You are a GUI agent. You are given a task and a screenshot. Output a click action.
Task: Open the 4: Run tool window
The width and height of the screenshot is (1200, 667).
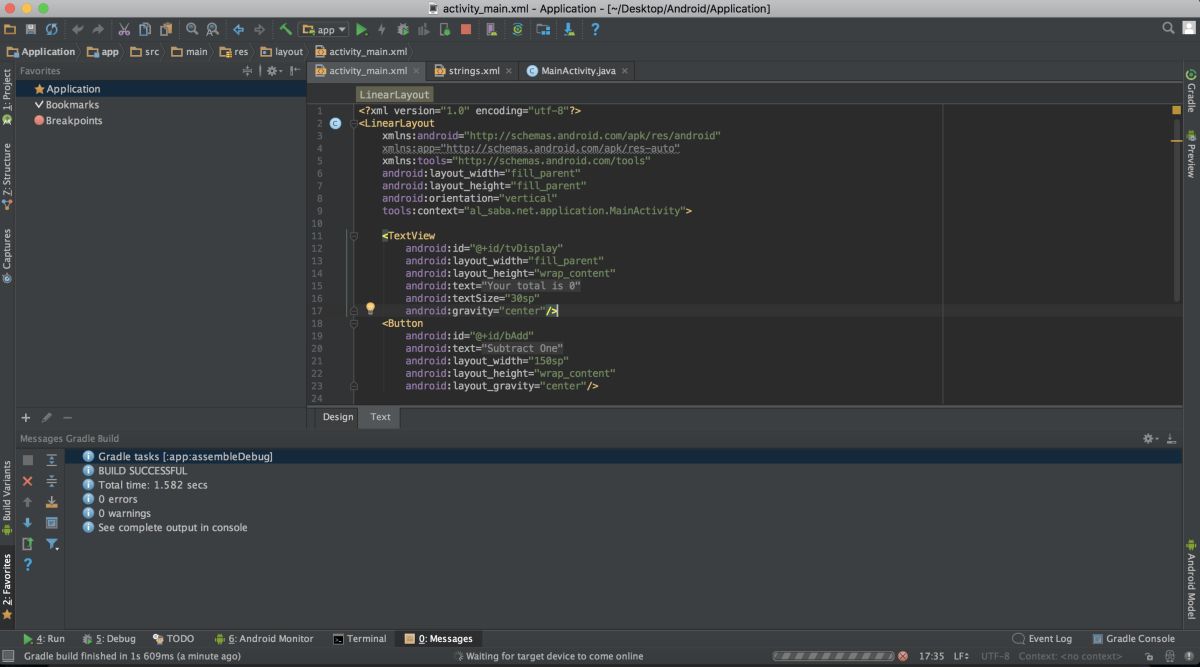click(x=44, y=638)
